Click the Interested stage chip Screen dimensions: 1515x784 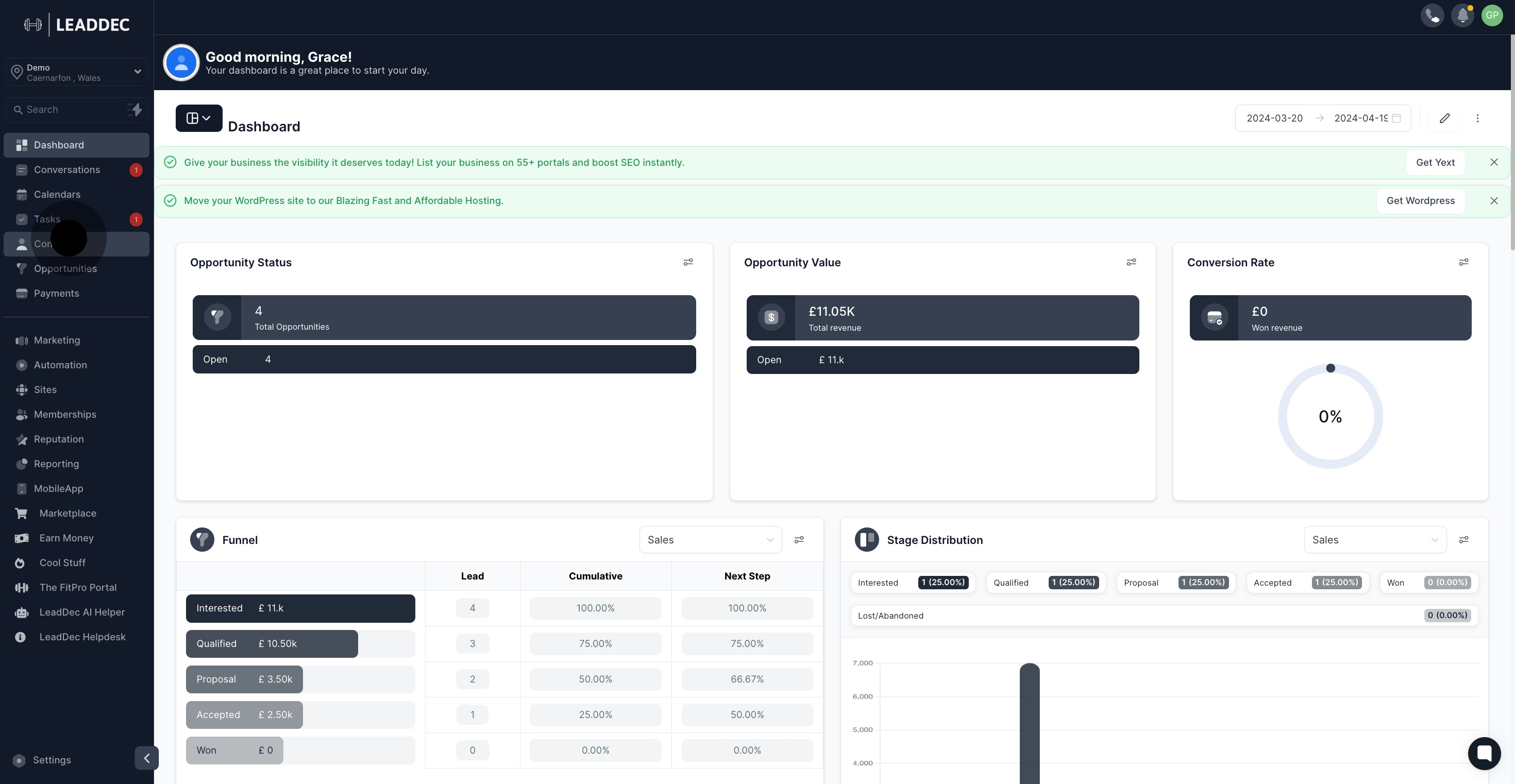[x=913, y=583]
